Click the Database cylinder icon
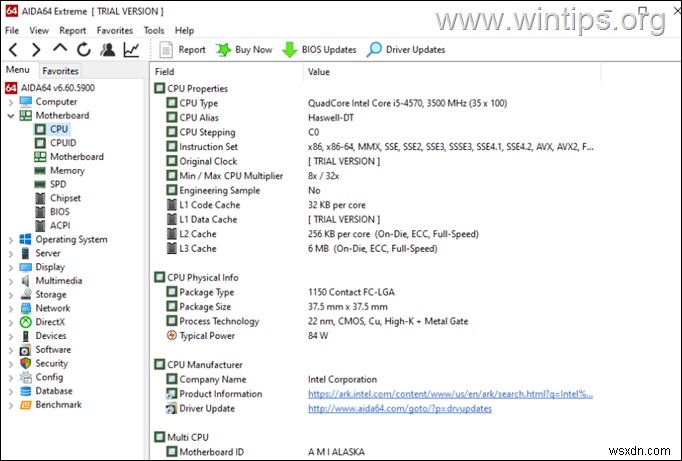 [26, 391]
